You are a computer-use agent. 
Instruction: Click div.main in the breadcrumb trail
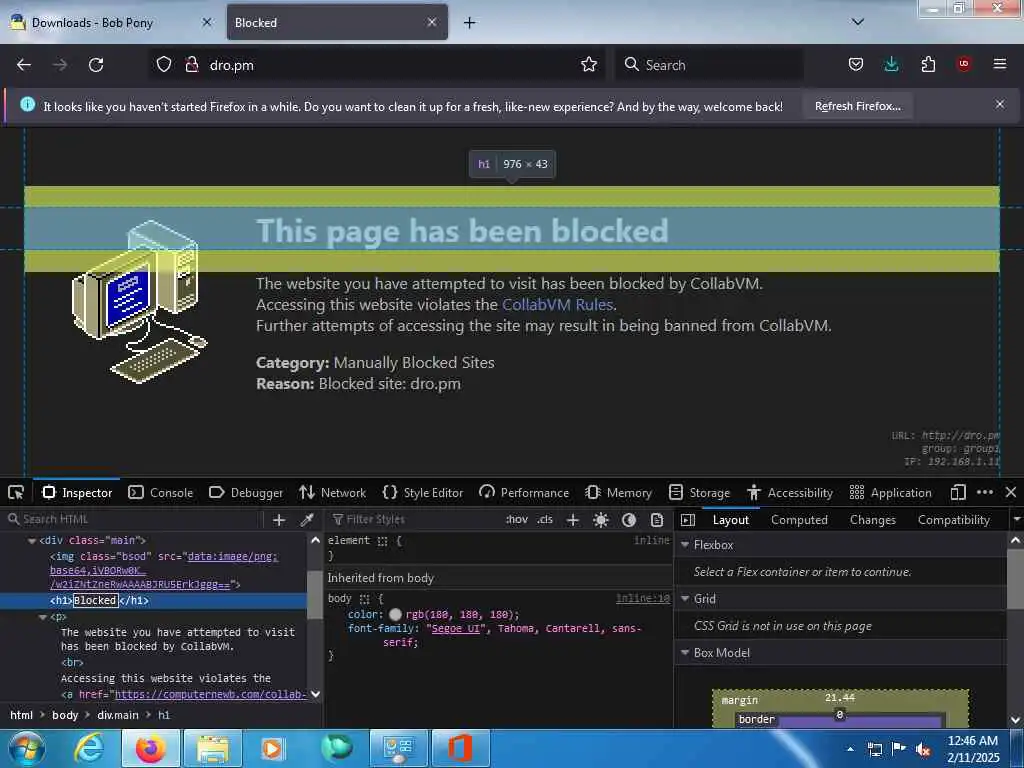tap(118, 715)
